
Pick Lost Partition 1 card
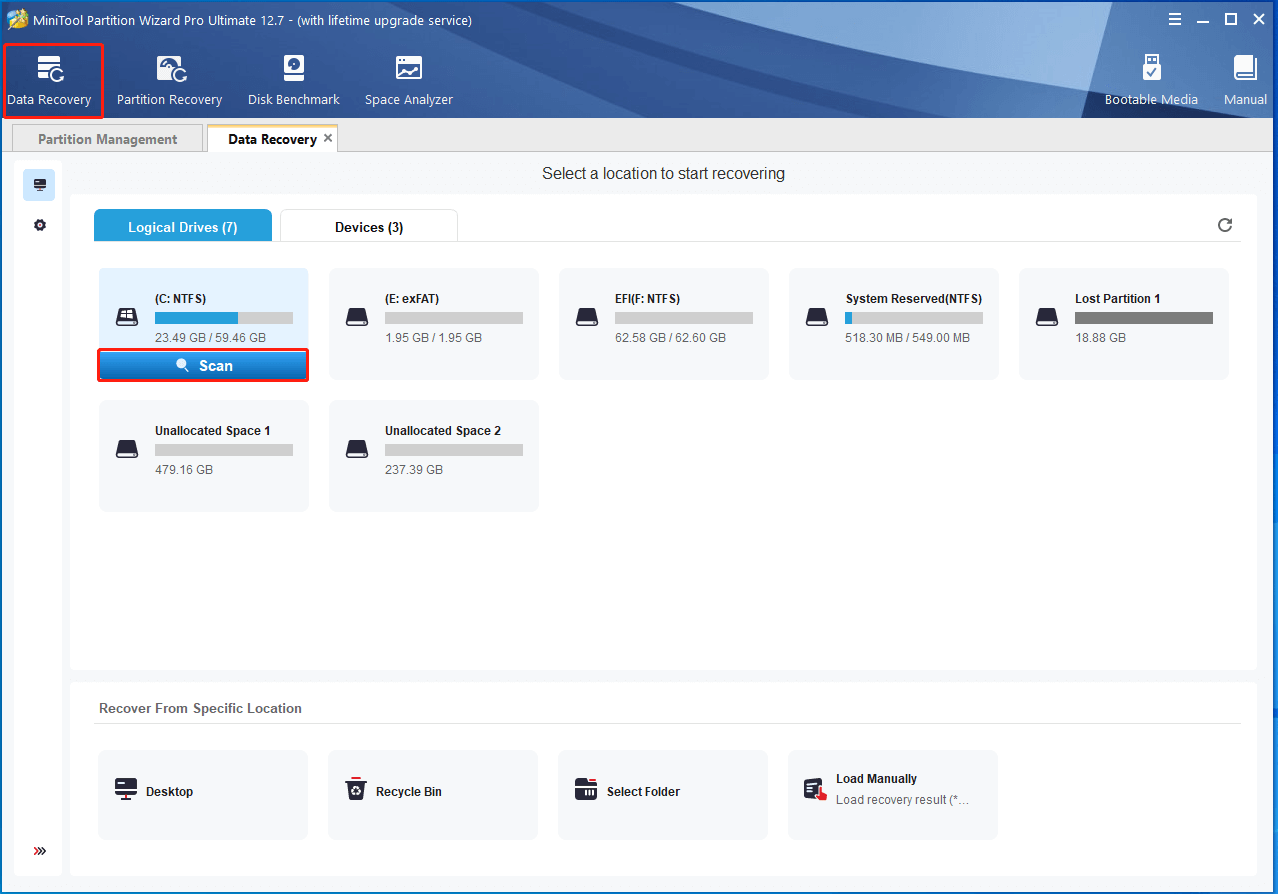point(1124,324)
